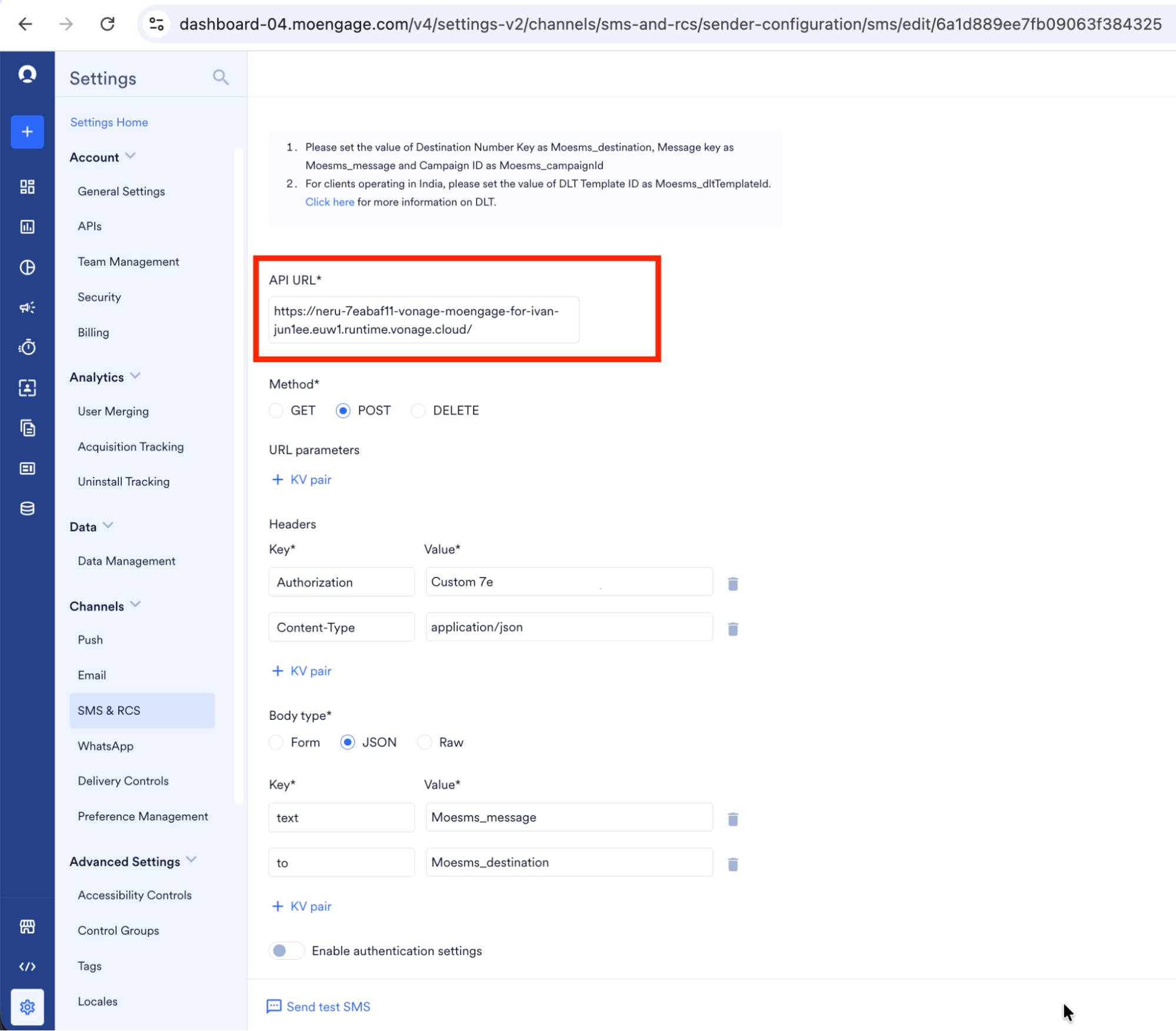1176x1031 pixels.
Task: Click the browser forward arrow
Action: (66, 24)
